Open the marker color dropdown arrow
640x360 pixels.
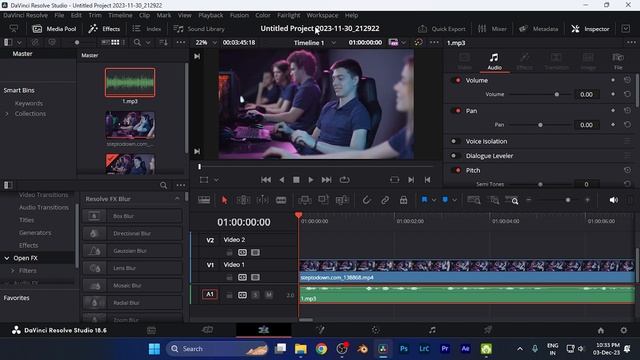[x=454, y=200]
